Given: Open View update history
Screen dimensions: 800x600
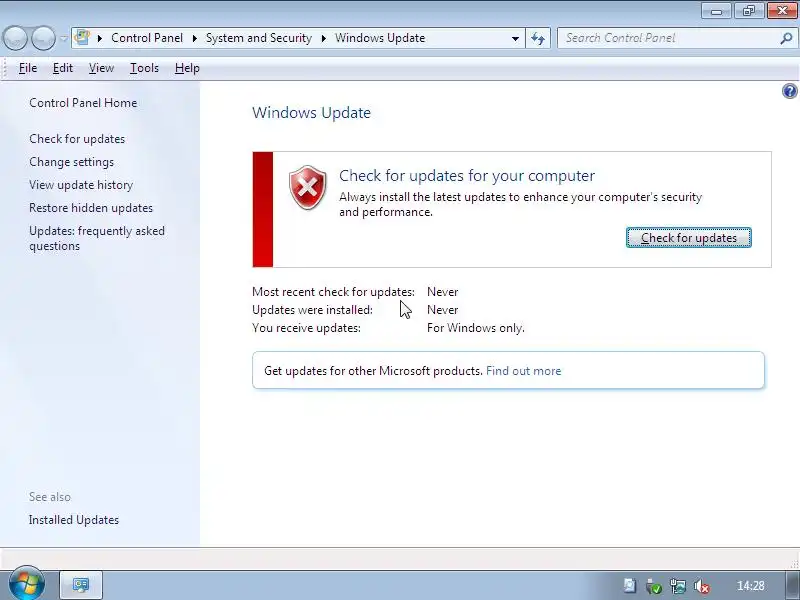Looking at the screenshot, I should 81,185.
